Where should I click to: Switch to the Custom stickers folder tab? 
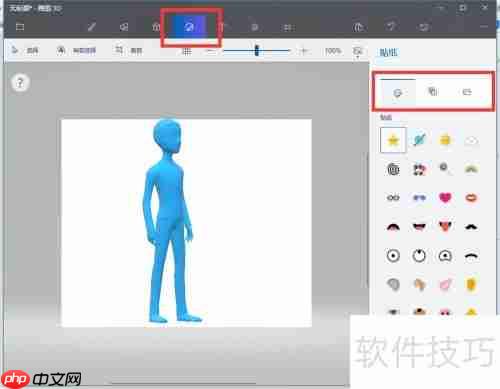(x=467, y=92)
